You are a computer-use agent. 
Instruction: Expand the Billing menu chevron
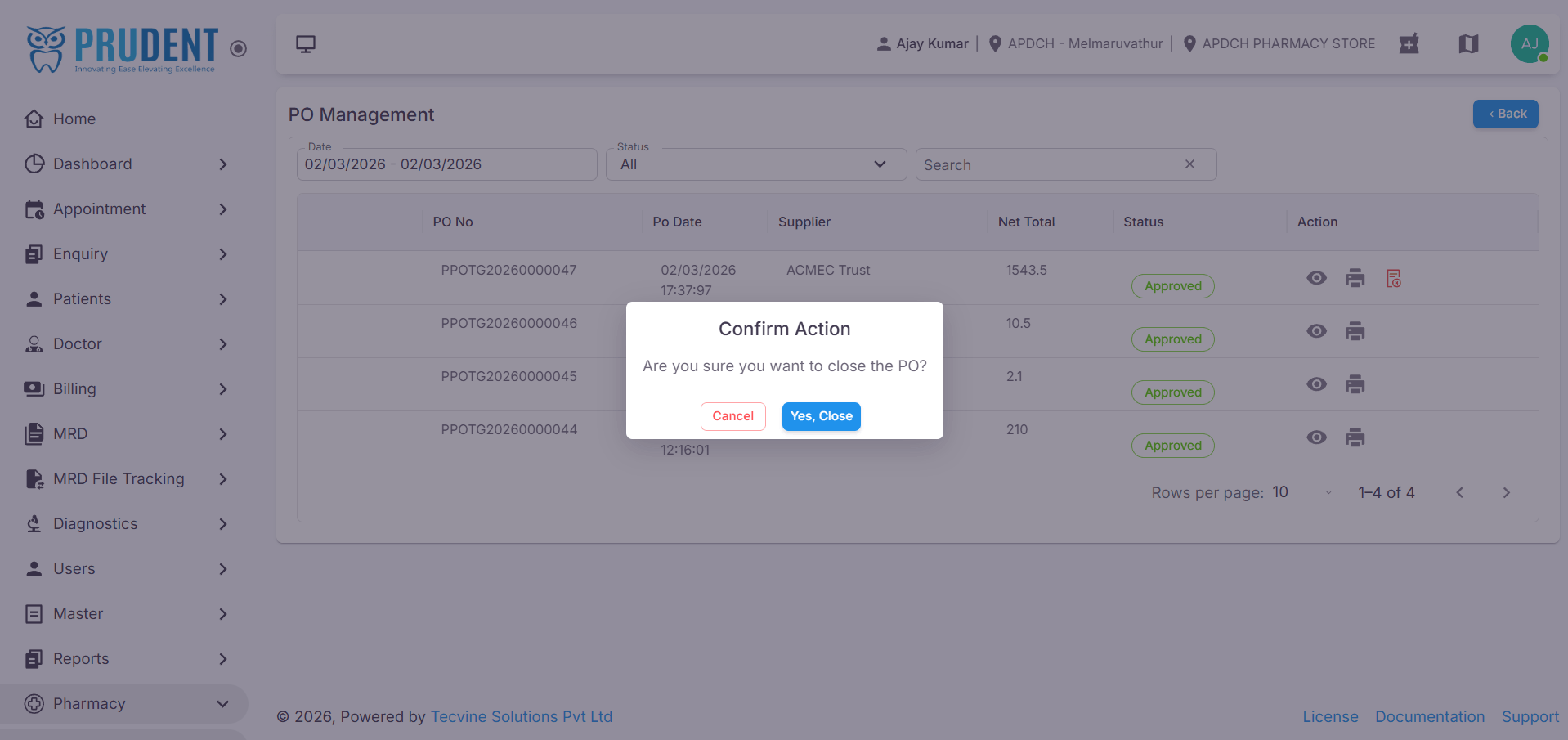coord(223,389)
